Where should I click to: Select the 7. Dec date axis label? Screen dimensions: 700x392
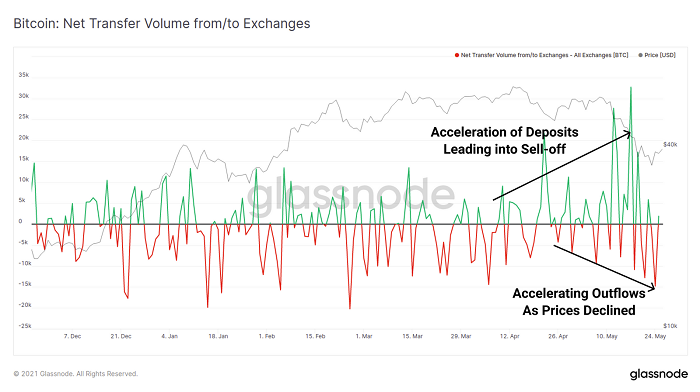pyautogui.click(x=72, y=336)
